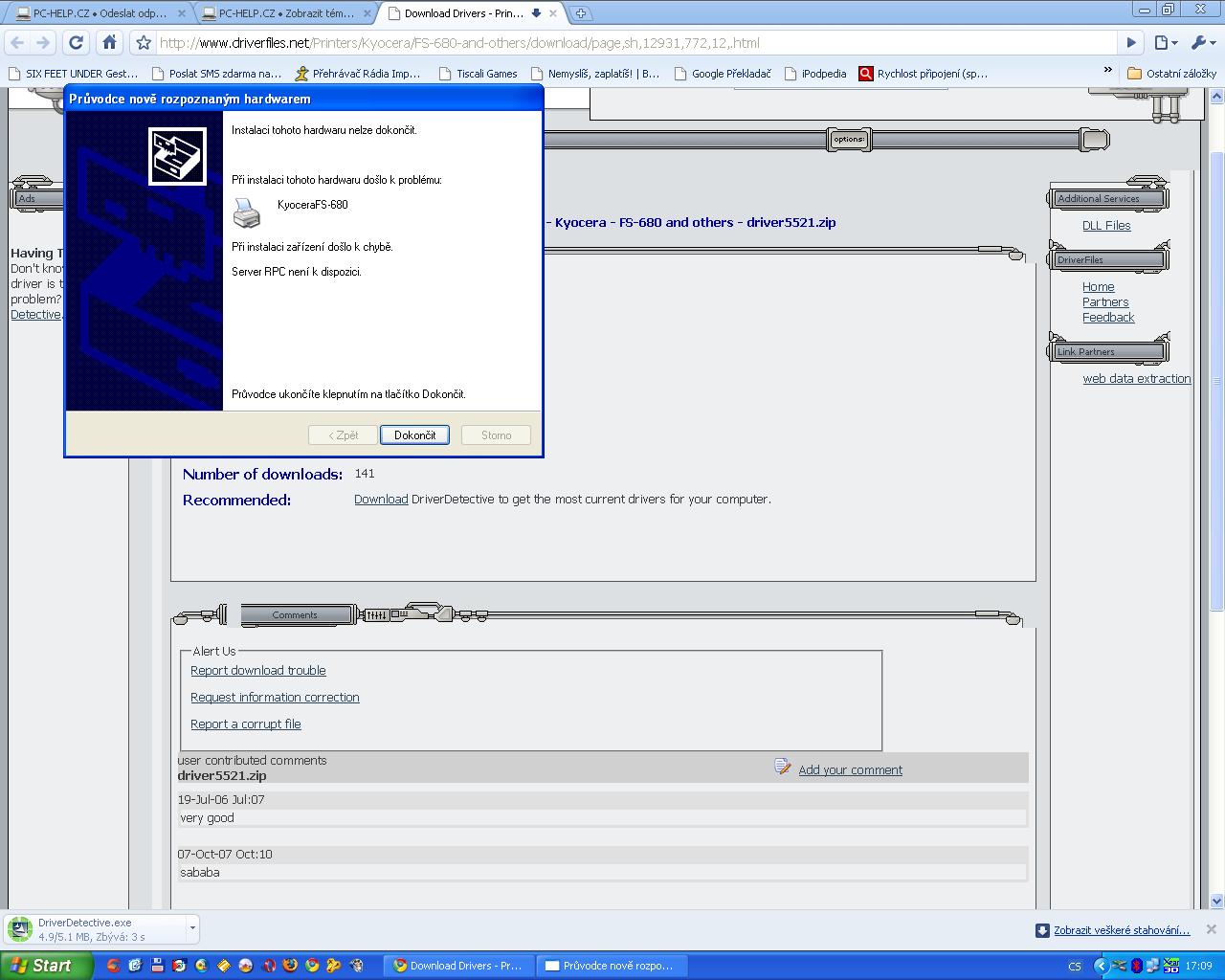Open the 'Tiscali Games' bookmark

click(x=478, y=73)
